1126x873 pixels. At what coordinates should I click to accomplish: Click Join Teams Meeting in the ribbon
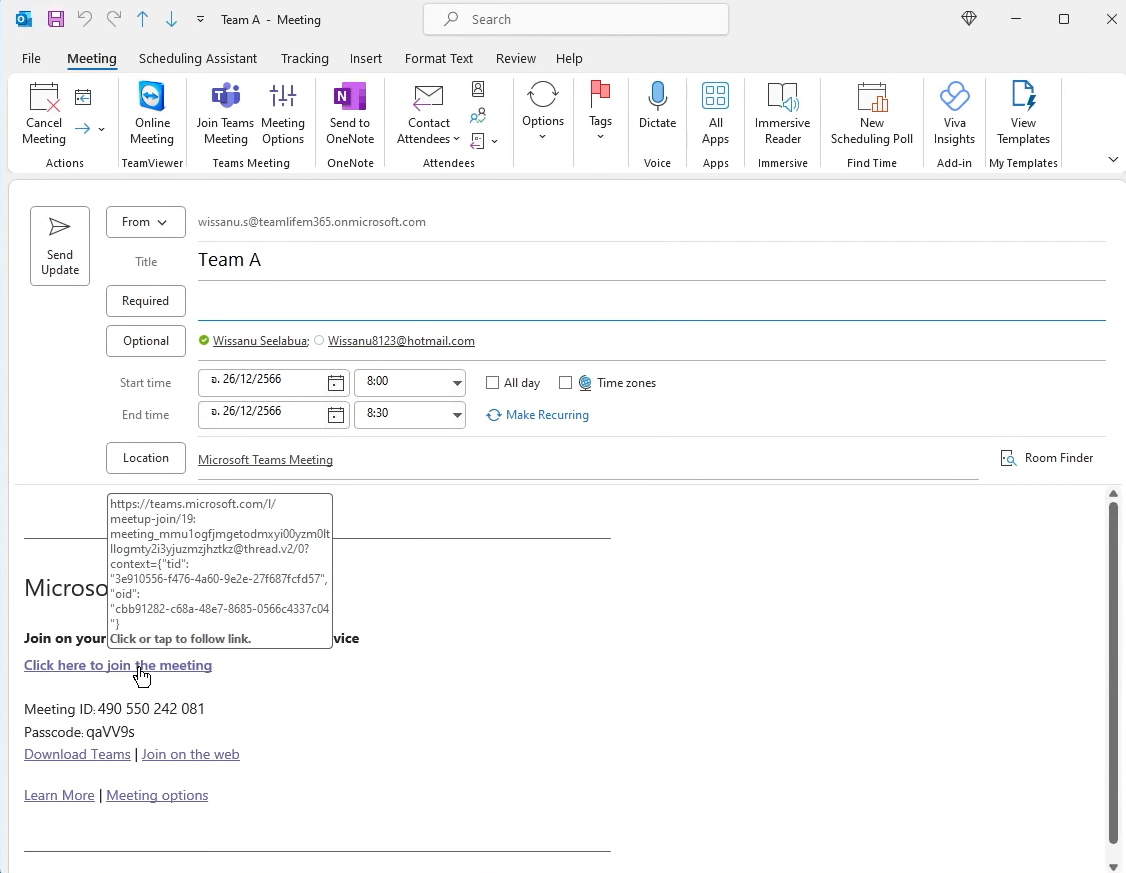pyautogui.click(x=225, y=115)
